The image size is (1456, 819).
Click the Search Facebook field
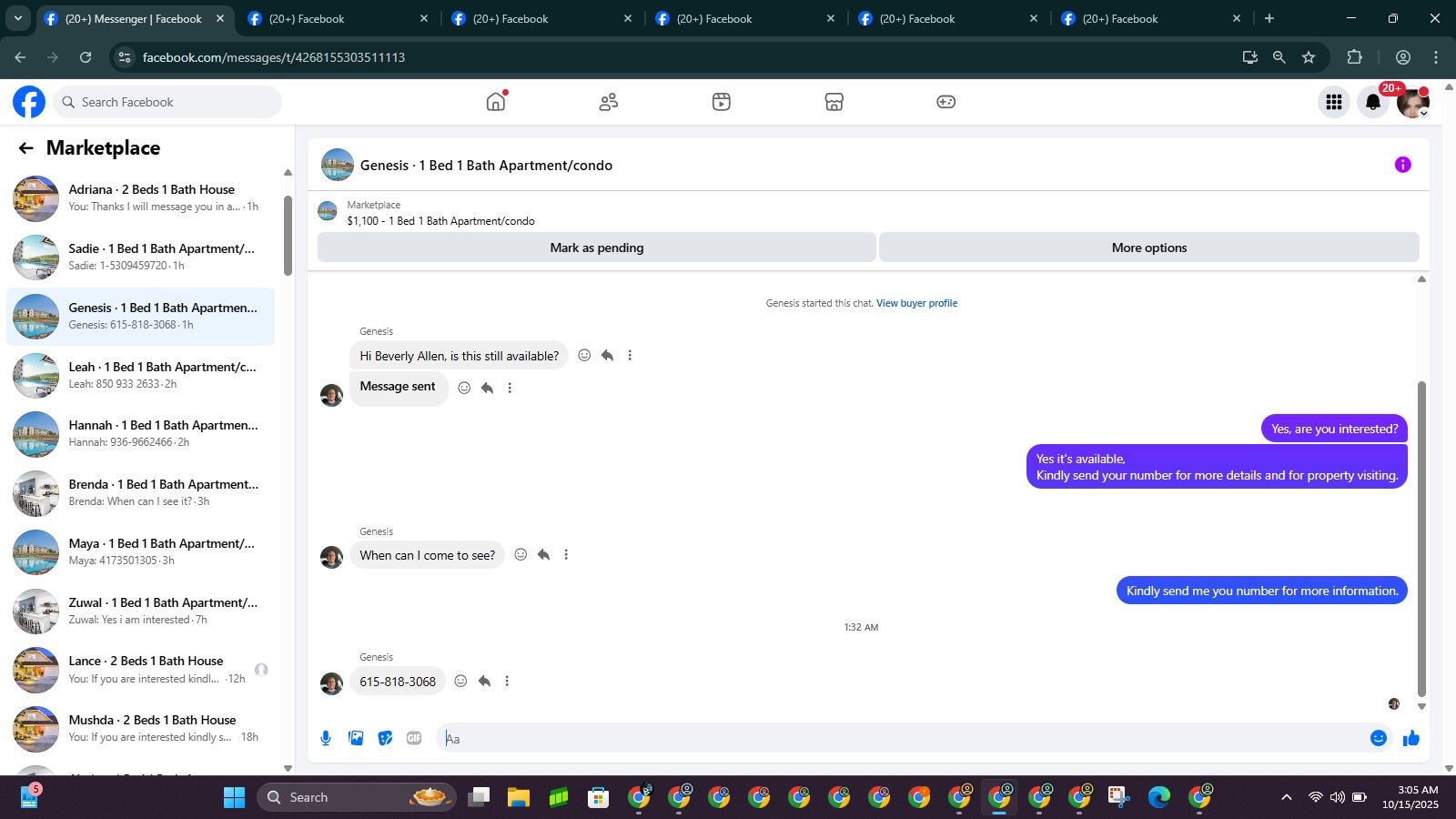click(167, 102)
